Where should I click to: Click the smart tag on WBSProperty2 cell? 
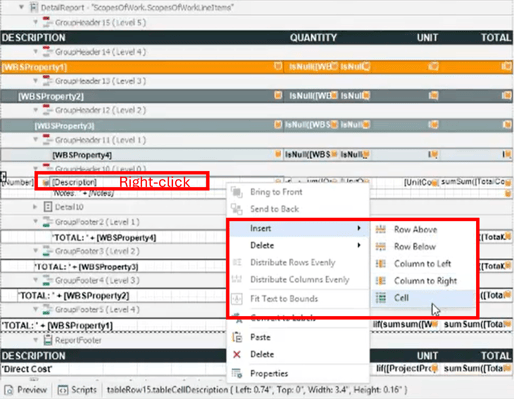pos(277,95)
